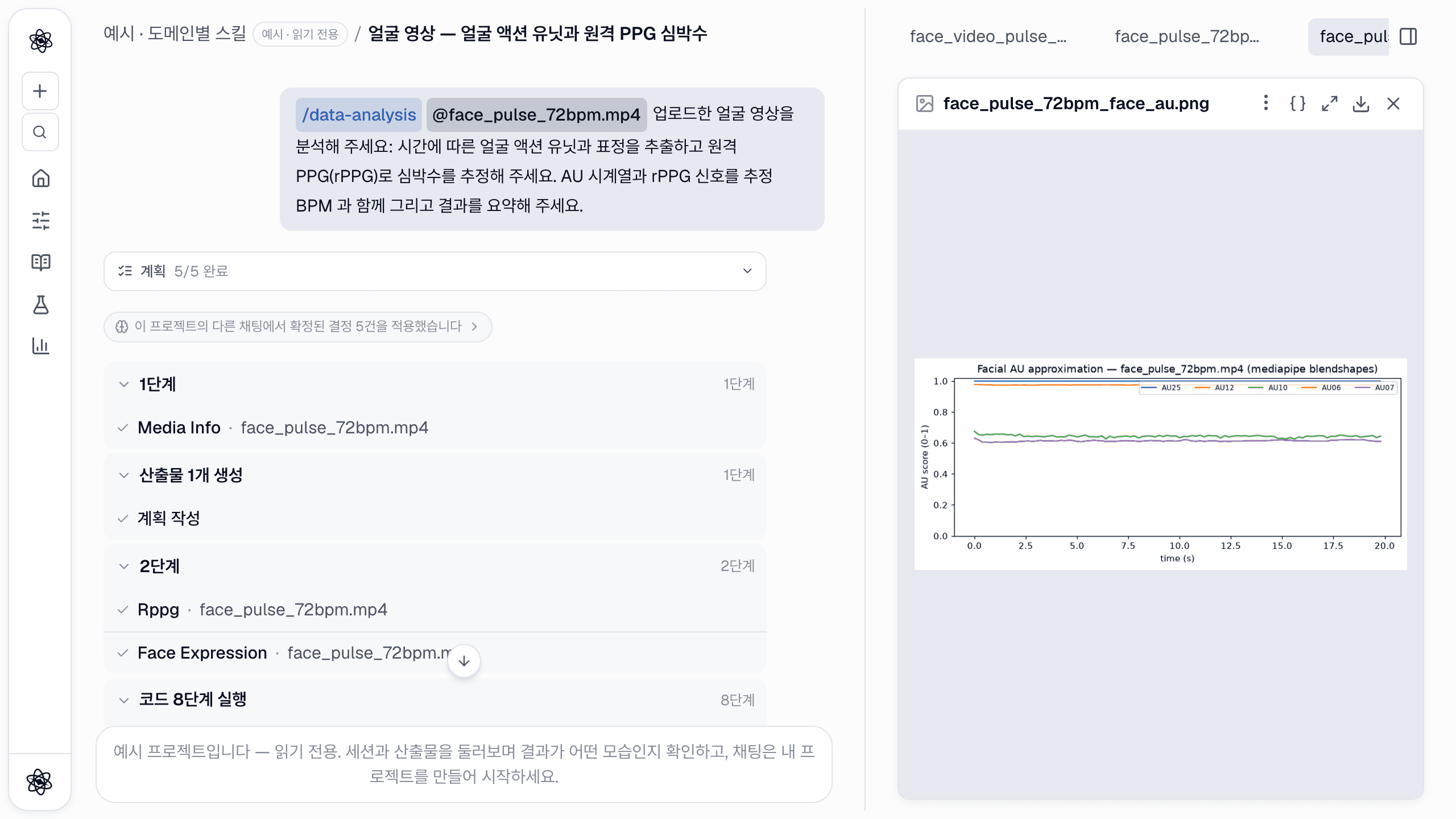This screenshot has width=1456, height=819.
Task: Click the atom logo at sidebar top
Action: pos(40,40)
